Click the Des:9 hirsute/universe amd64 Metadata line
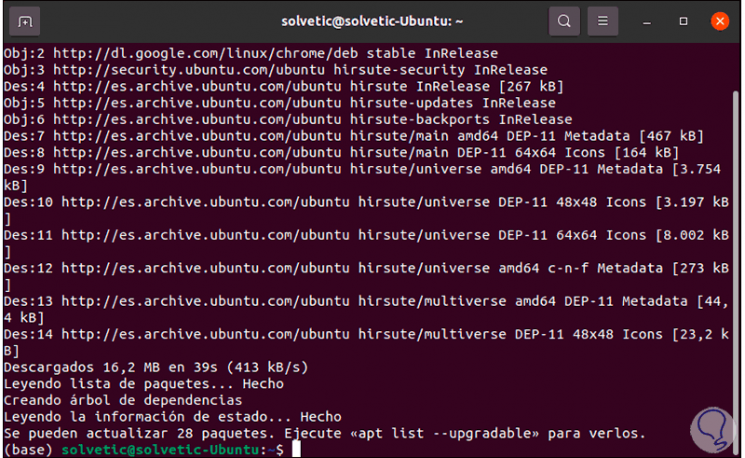The width and height of the screenshot is (745, 458). point(363,177)
